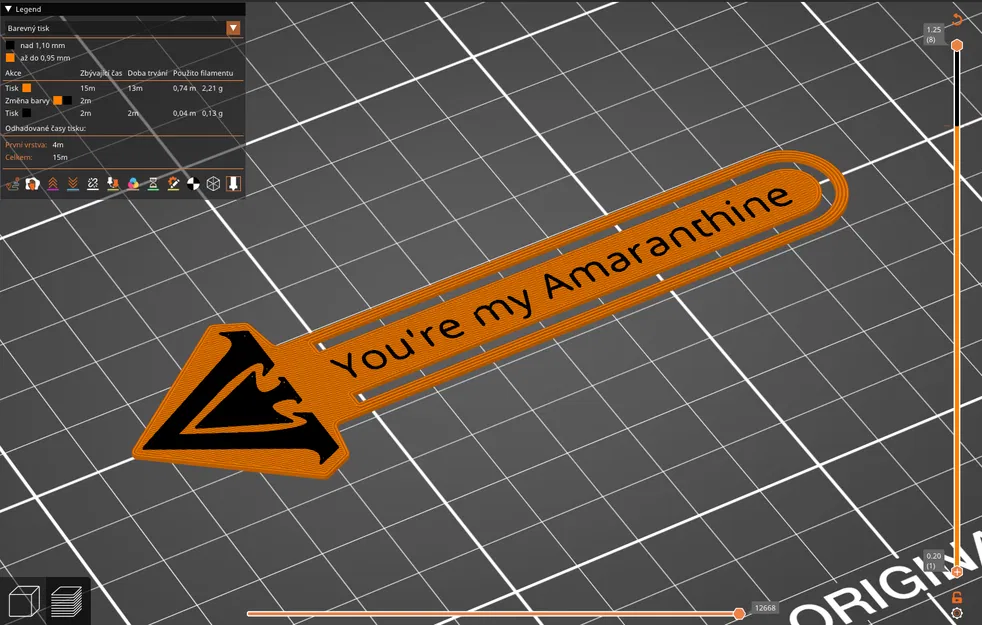Hide the Legend using the highlighted legend icon
The height and width of the screenshot is (625, 982).
(x=231, y=183)
